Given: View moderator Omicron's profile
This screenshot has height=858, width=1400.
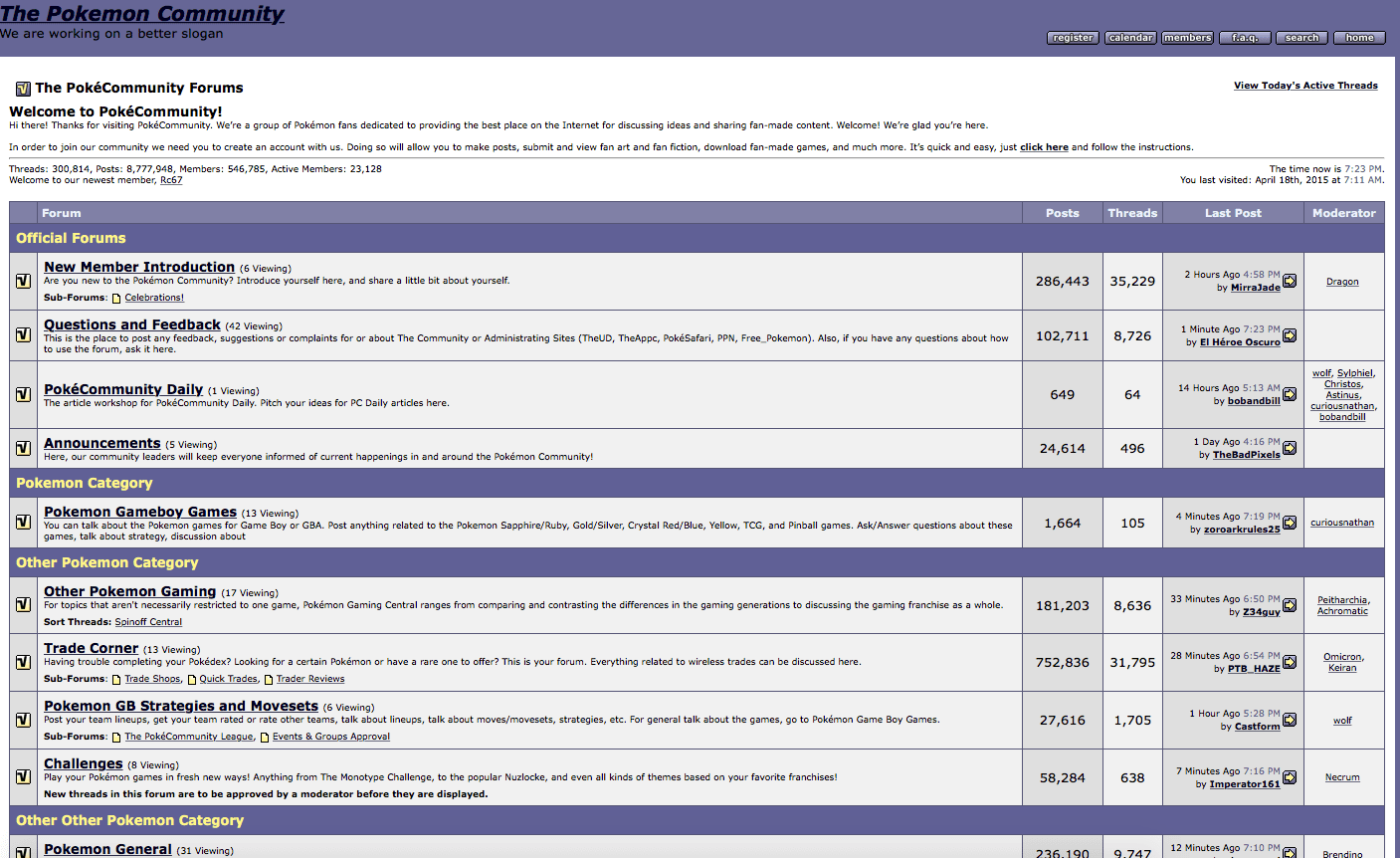Looking at the screenshot, I should [x=1342, y=657].
